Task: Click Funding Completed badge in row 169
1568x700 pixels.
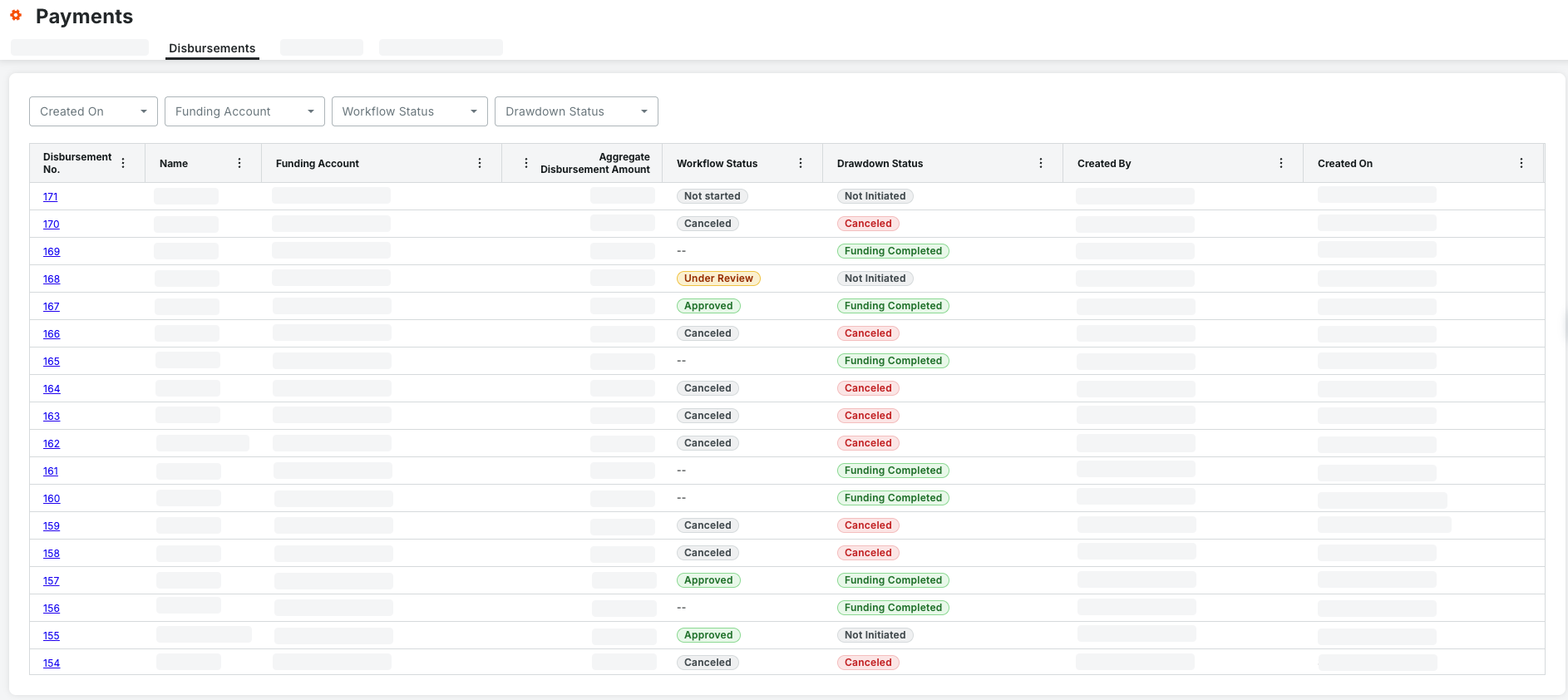Action: (x=893, y=251)
